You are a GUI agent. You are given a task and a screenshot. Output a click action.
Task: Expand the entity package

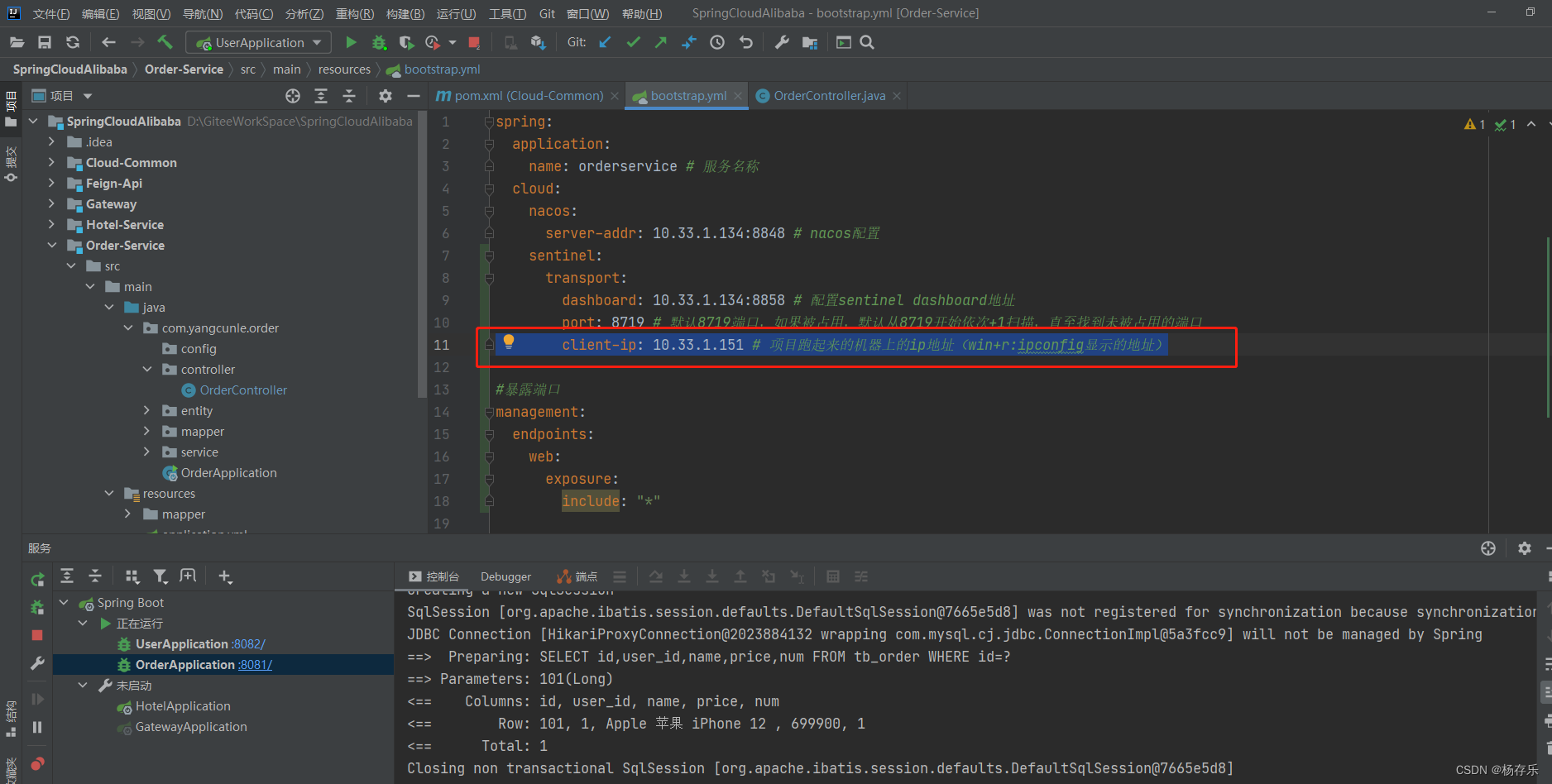[x=147, y=410]
